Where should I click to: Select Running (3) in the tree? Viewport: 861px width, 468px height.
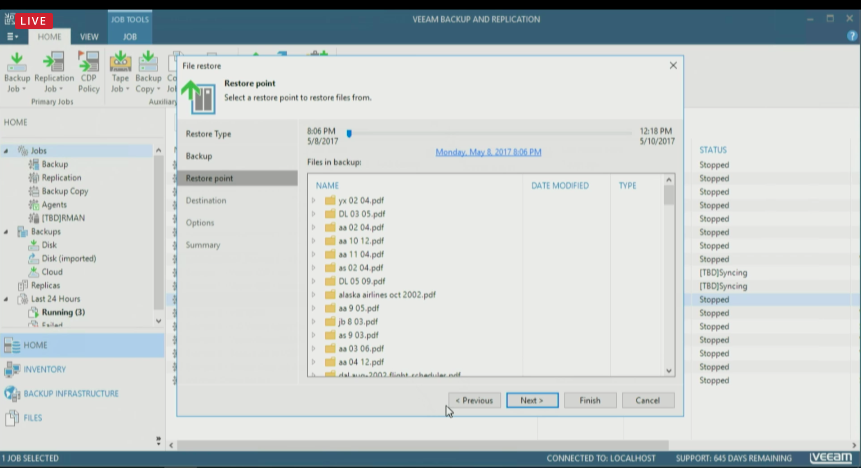tap(63, 312)
